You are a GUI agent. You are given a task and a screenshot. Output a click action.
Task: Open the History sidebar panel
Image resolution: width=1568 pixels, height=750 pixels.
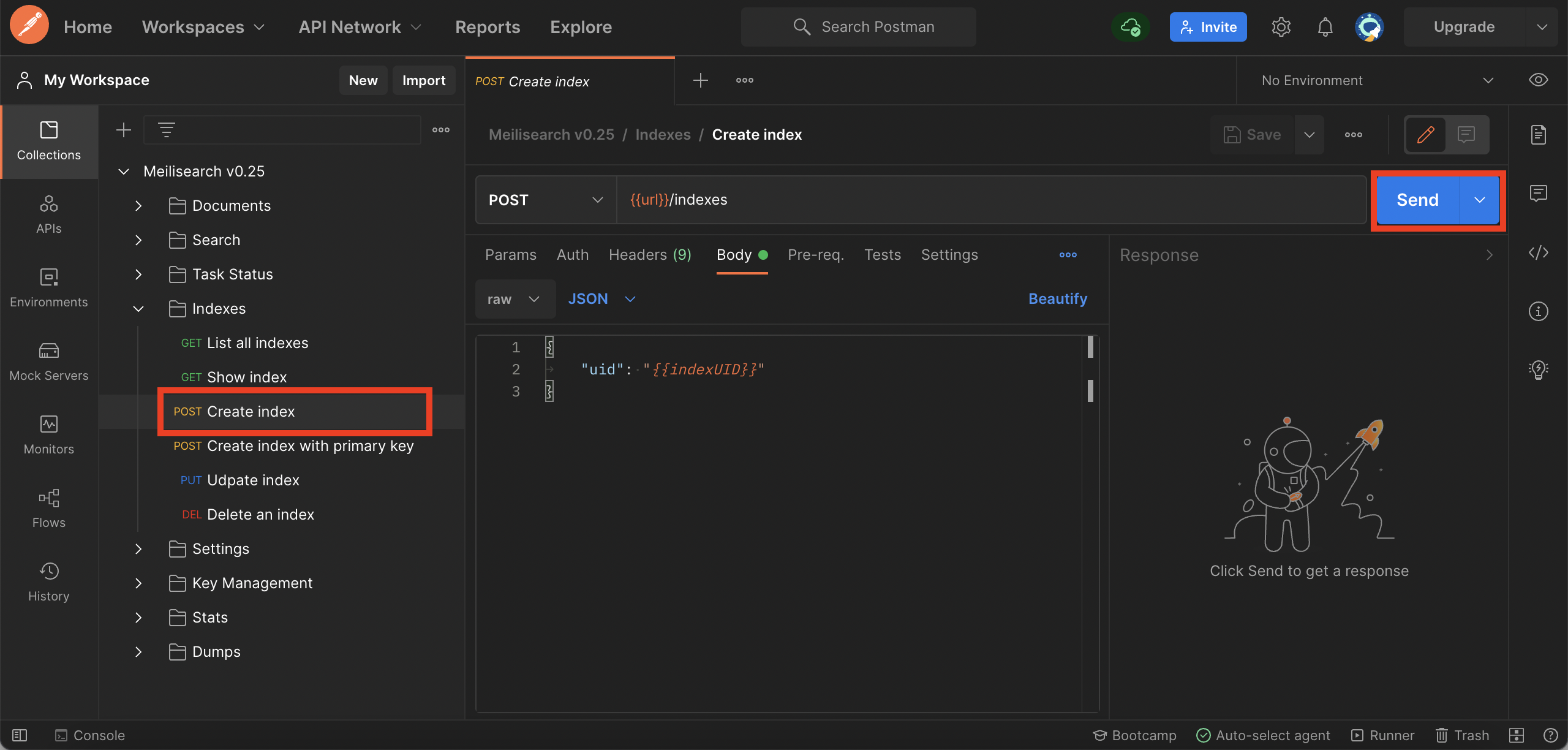click(x=48, y=582)
